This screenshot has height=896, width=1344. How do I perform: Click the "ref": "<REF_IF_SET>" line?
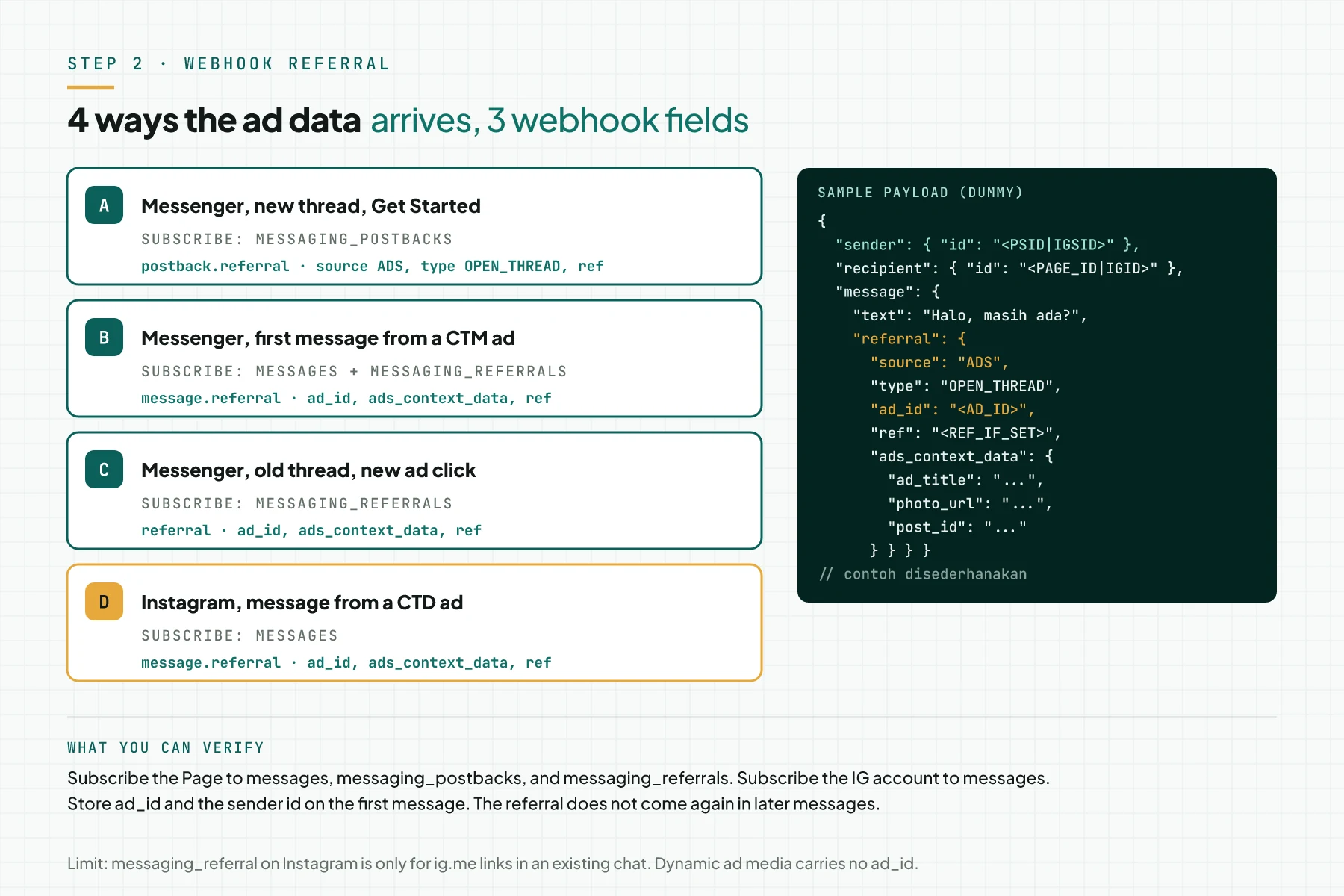(965, 433)
